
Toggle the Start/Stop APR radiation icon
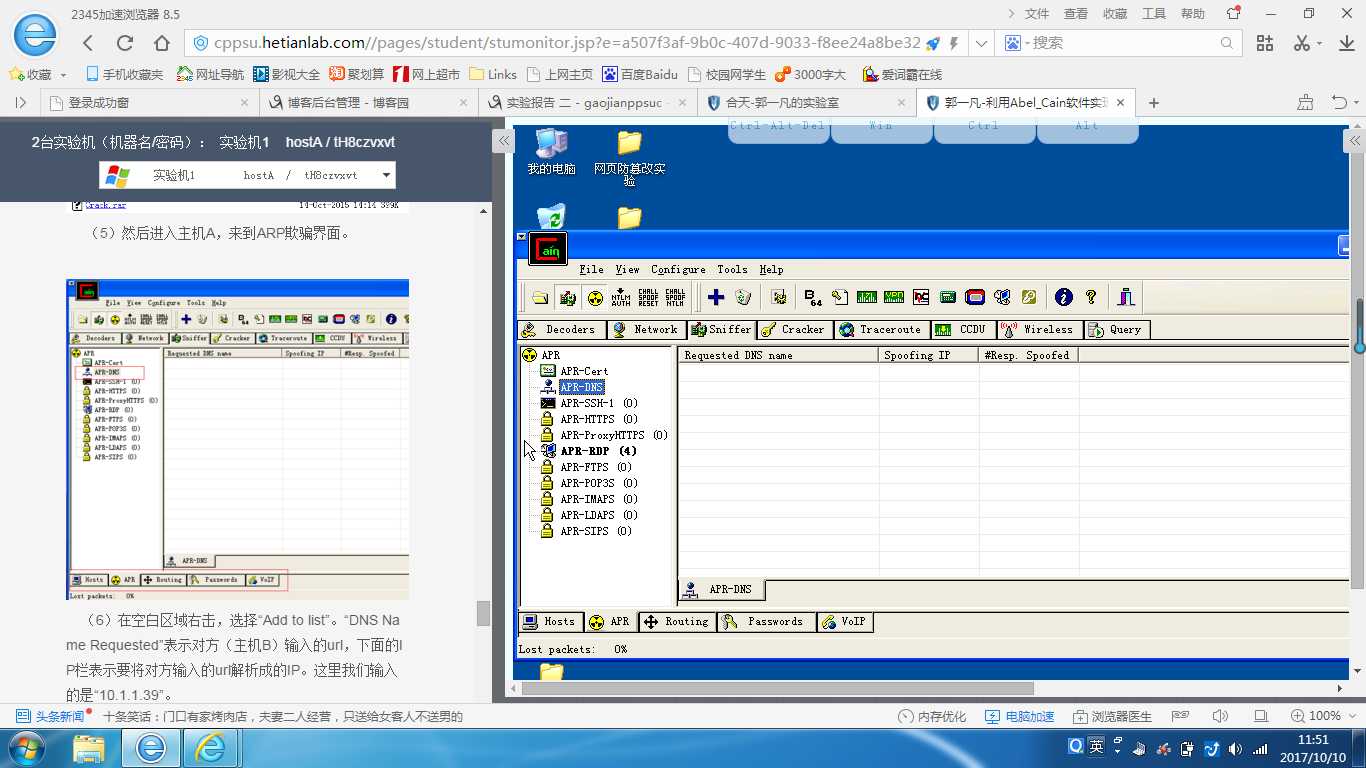pyautogui.click(x=595, y=297)
